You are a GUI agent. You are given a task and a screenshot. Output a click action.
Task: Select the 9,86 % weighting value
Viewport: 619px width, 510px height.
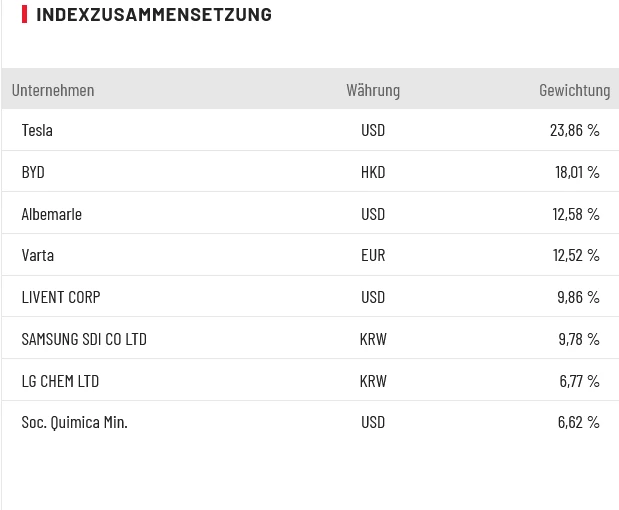(x=578, y=297)
